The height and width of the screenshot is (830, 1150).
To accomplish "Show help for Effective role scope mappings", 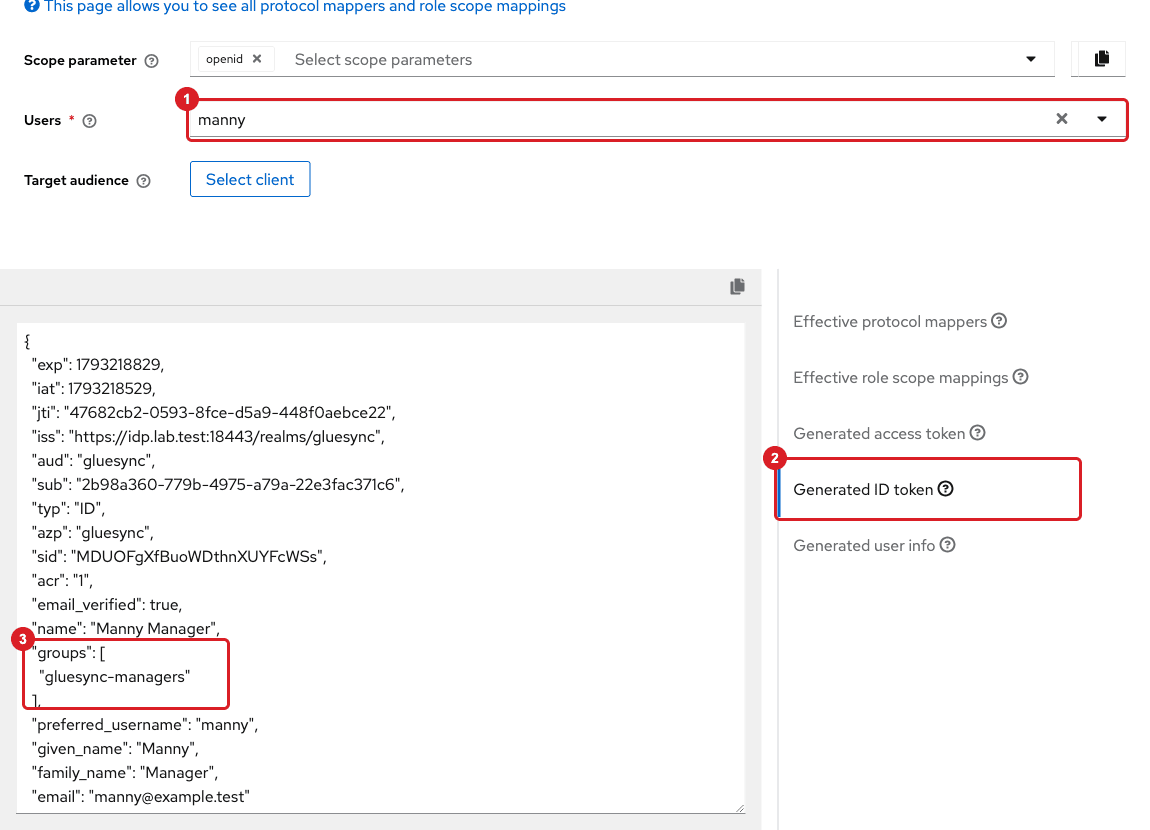I will (1020, 377).
